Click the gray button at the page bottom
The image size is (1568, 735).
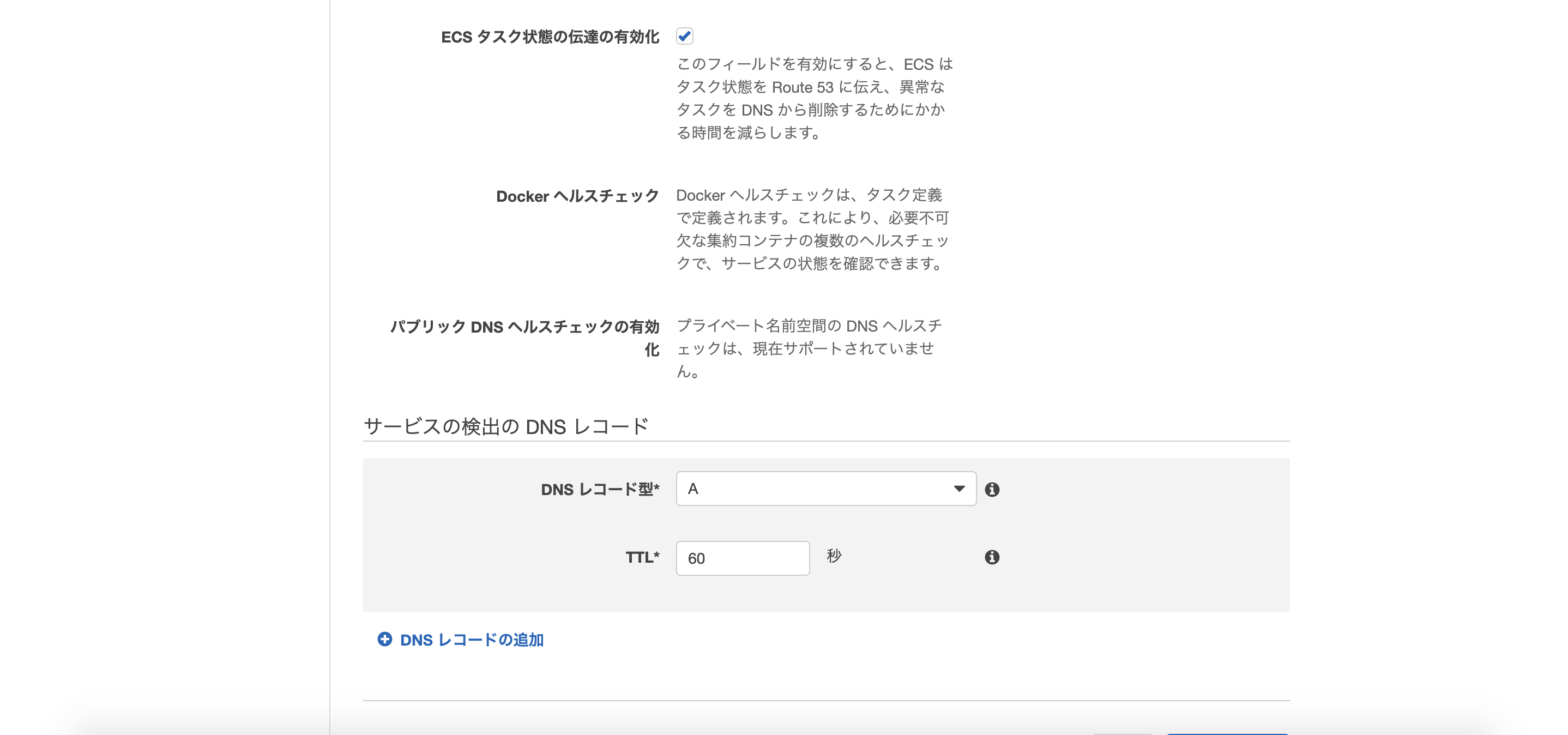1123,733
